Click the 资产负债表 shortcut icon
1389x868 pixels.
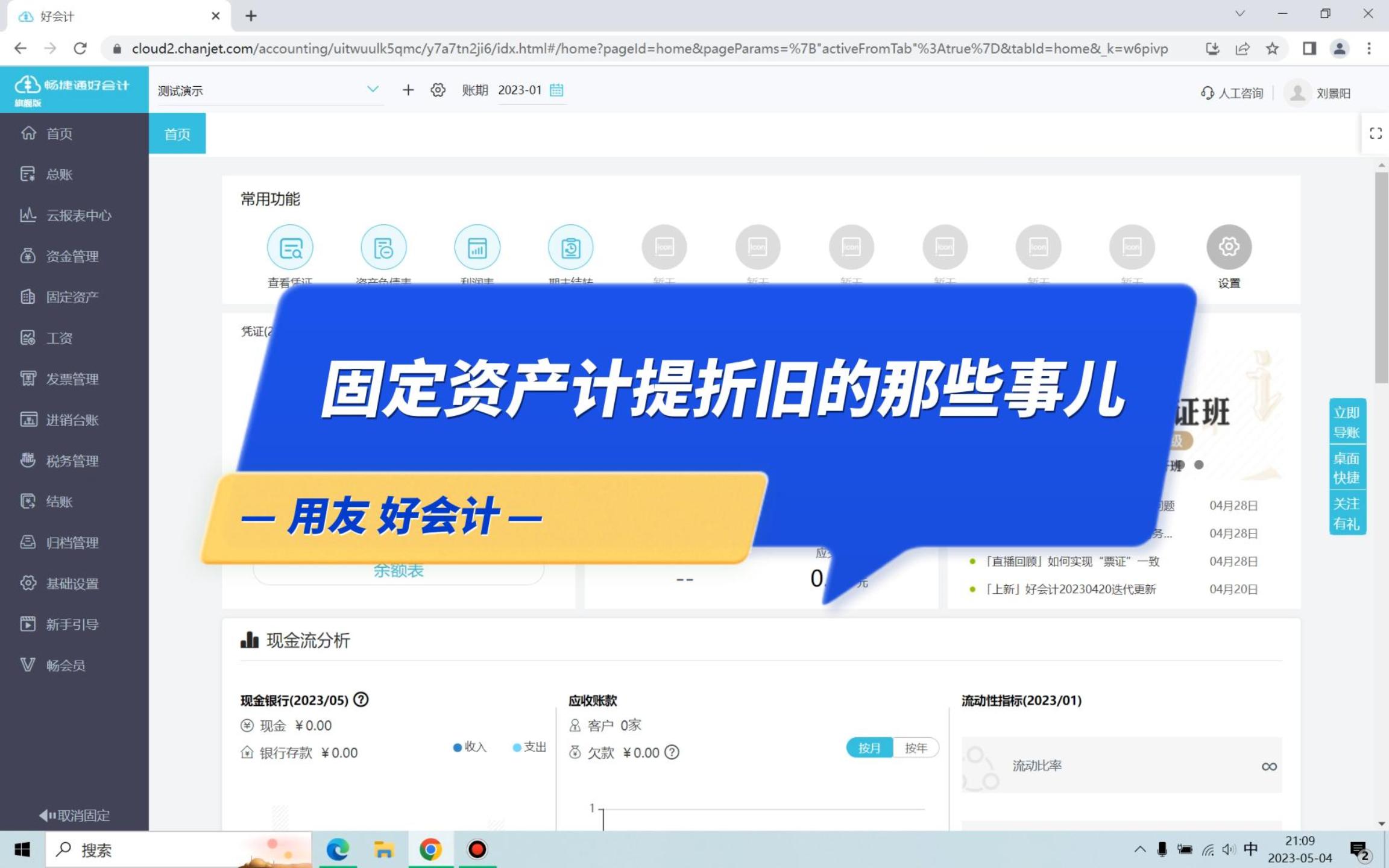click(x=383, y=247)
